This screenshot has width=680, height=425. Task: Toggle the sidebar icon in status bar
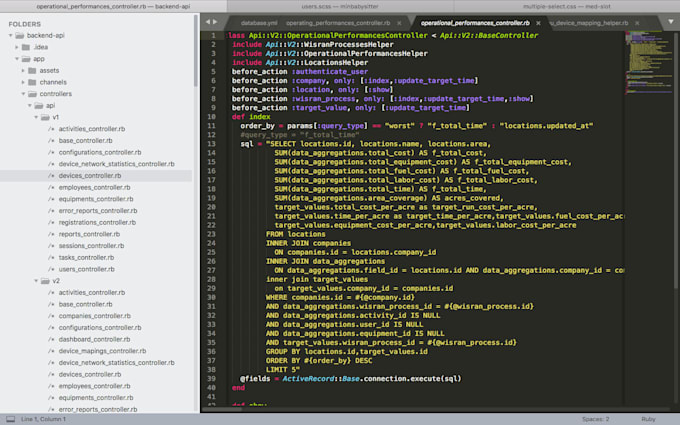(x=11, y=418)
